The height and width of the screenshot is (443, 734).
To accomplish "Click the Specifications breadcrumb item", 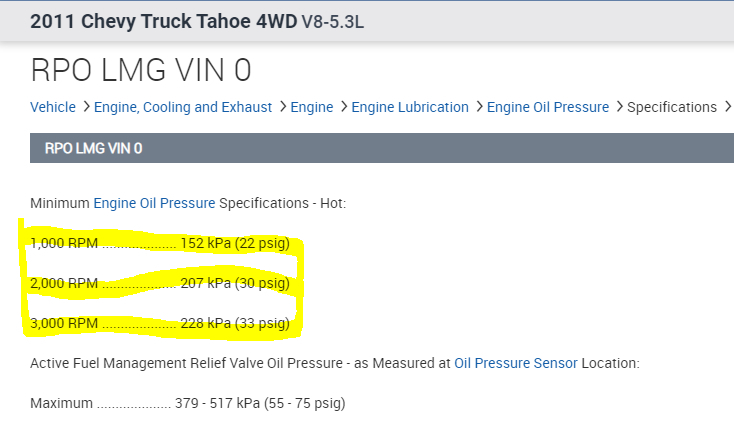I will (x=672, y=107).
